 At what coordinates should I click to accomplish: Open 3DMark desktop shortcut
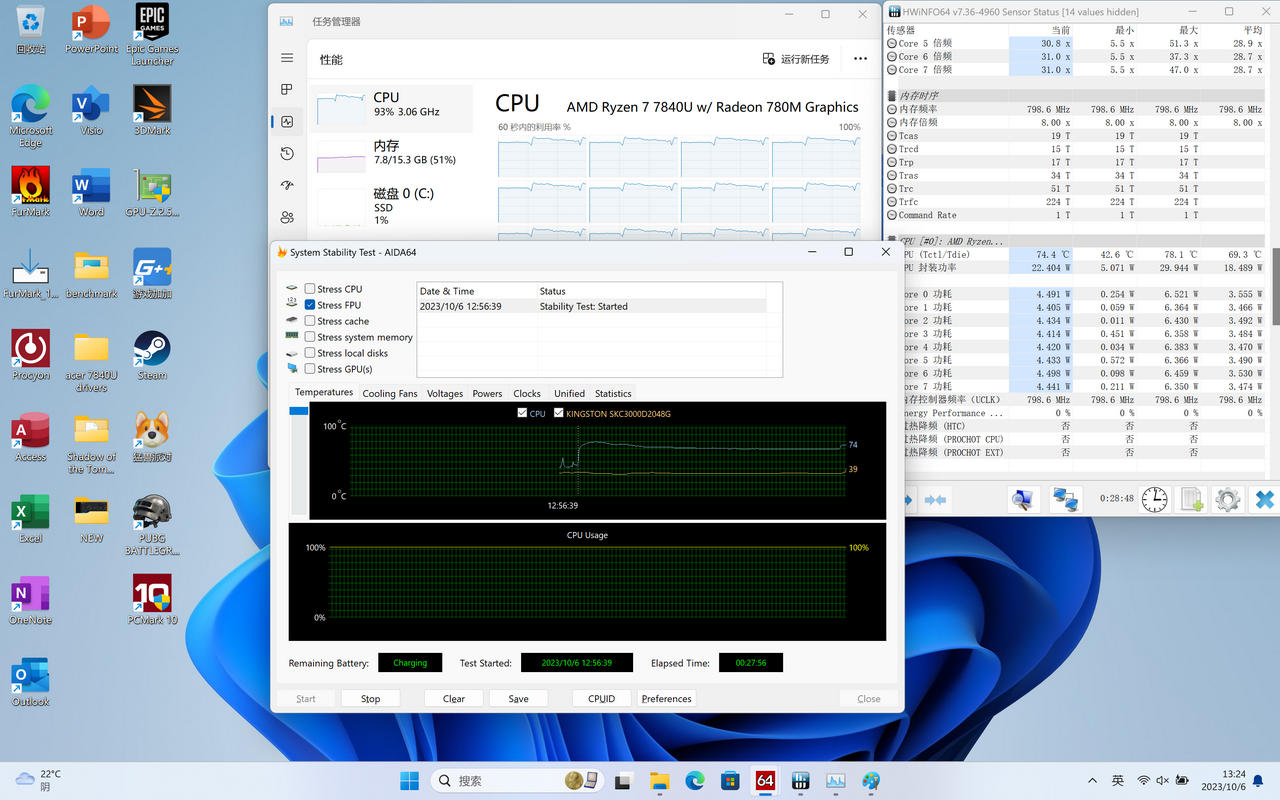coord(152,110)
